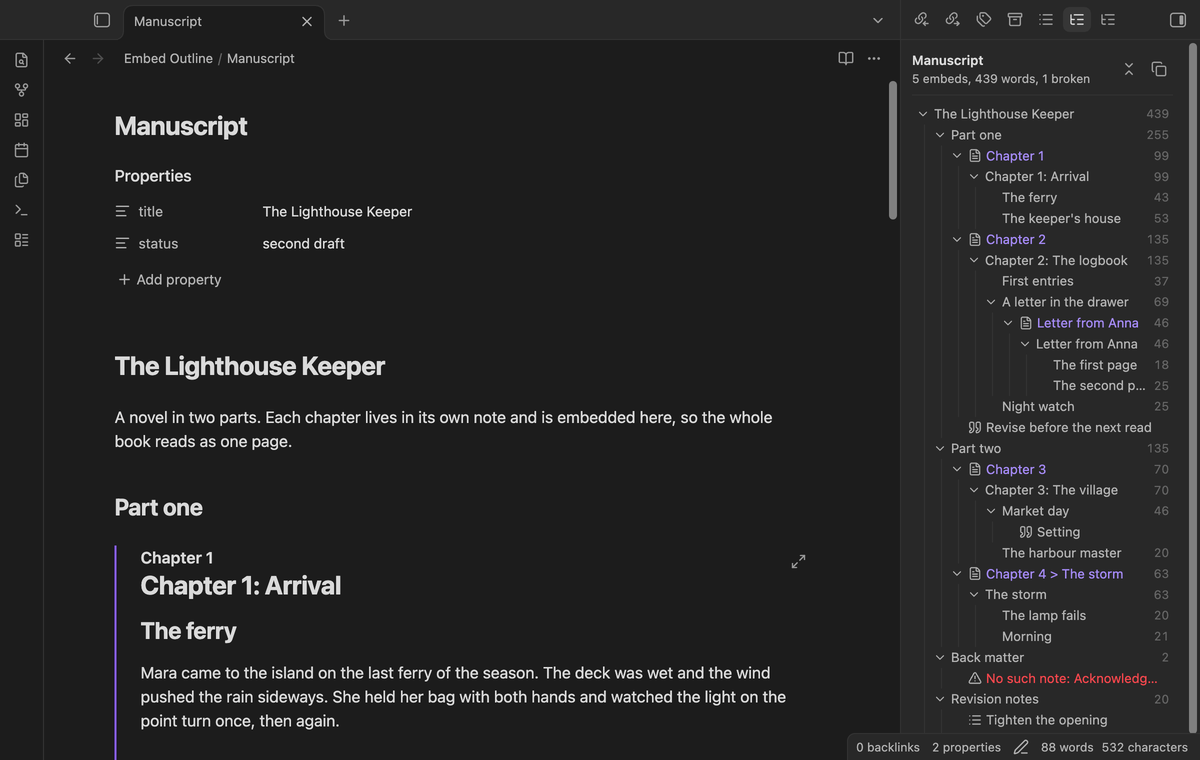Open command palette terminal icon
The height and width of the screenshot is (760, 1200).
tap(21, 211)
